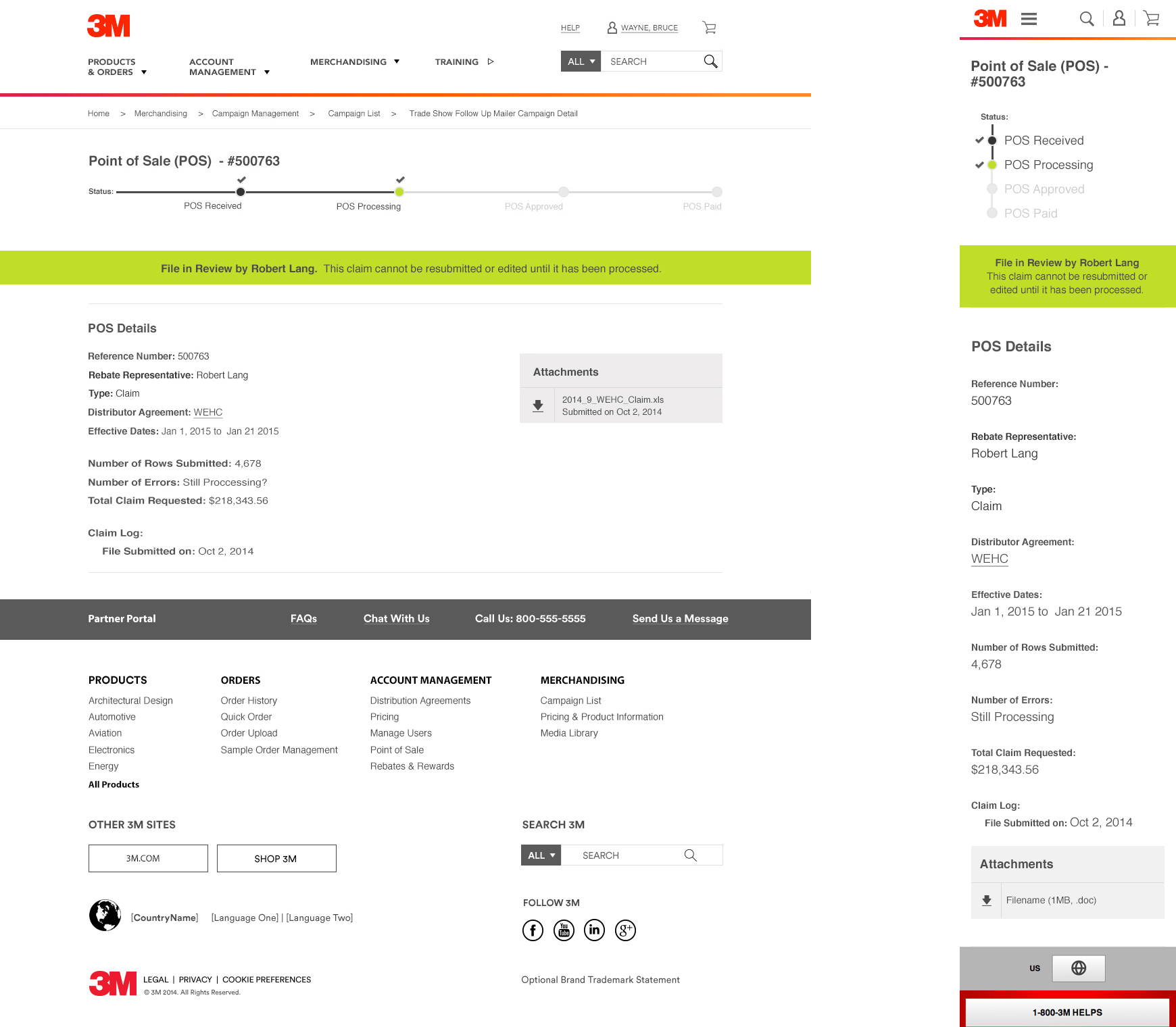Click the 3M.COM button

(148, 858)
